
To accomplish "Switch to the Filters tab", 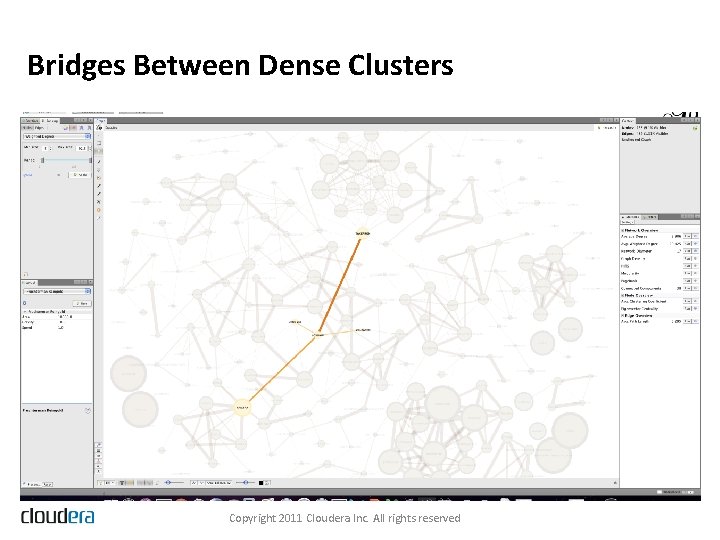I will (650, 217).
